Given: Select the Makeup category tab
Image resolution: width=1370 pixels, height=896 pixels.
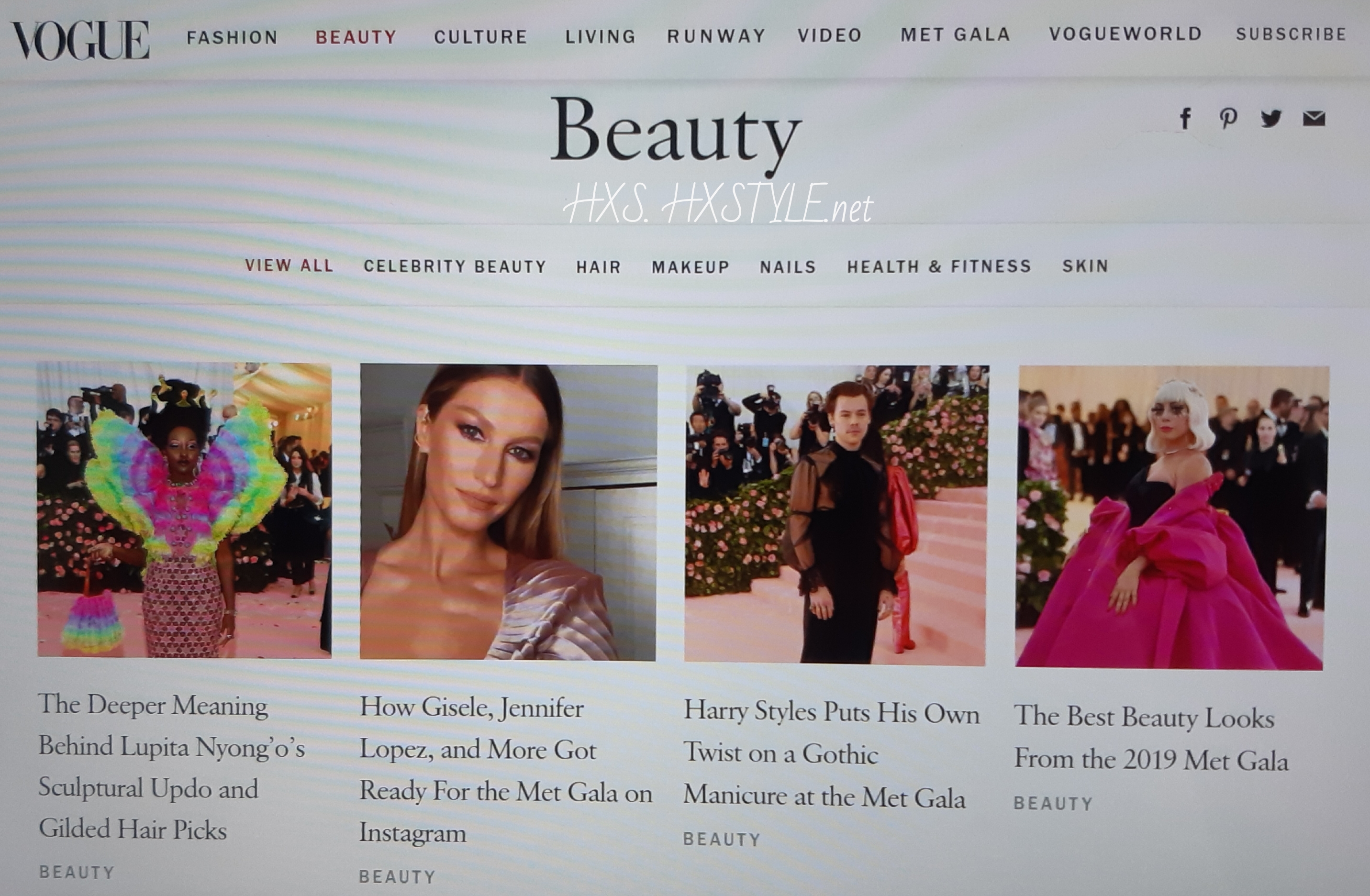Looking at the screenshot, I should (x=690, y=267).
